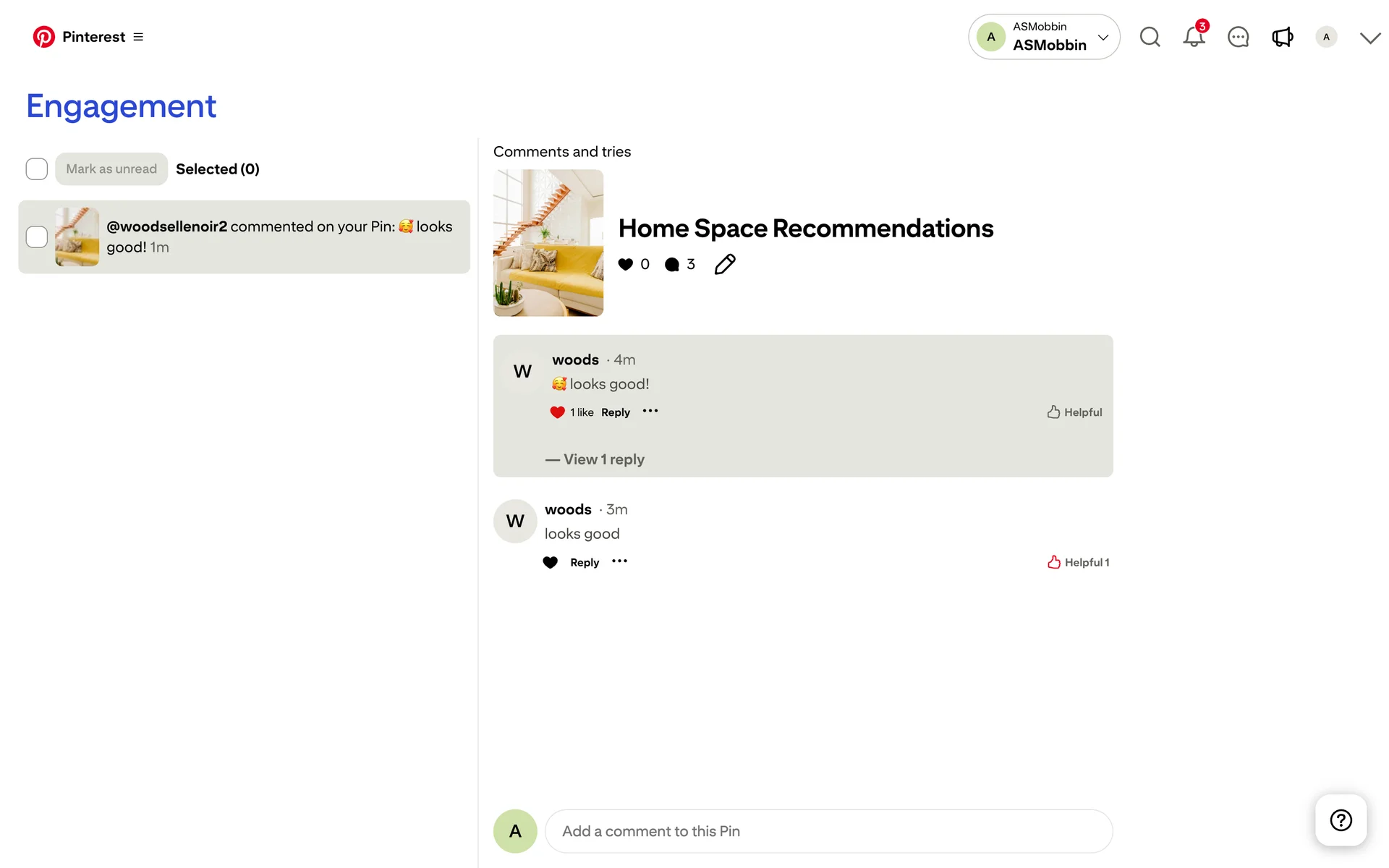Open notifications bell with 3 badge

pos(1194,37)
